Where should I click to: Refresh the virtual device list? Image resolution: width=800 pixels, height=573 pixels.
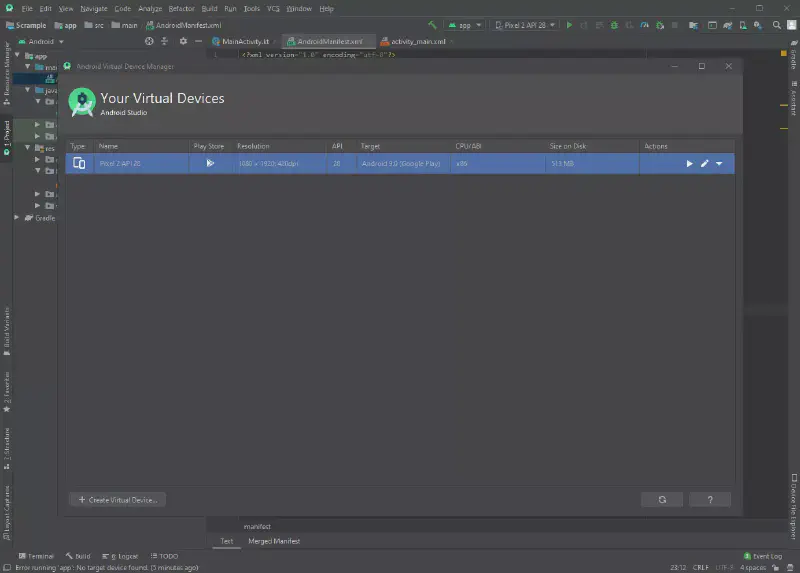[x=661, y=499]
